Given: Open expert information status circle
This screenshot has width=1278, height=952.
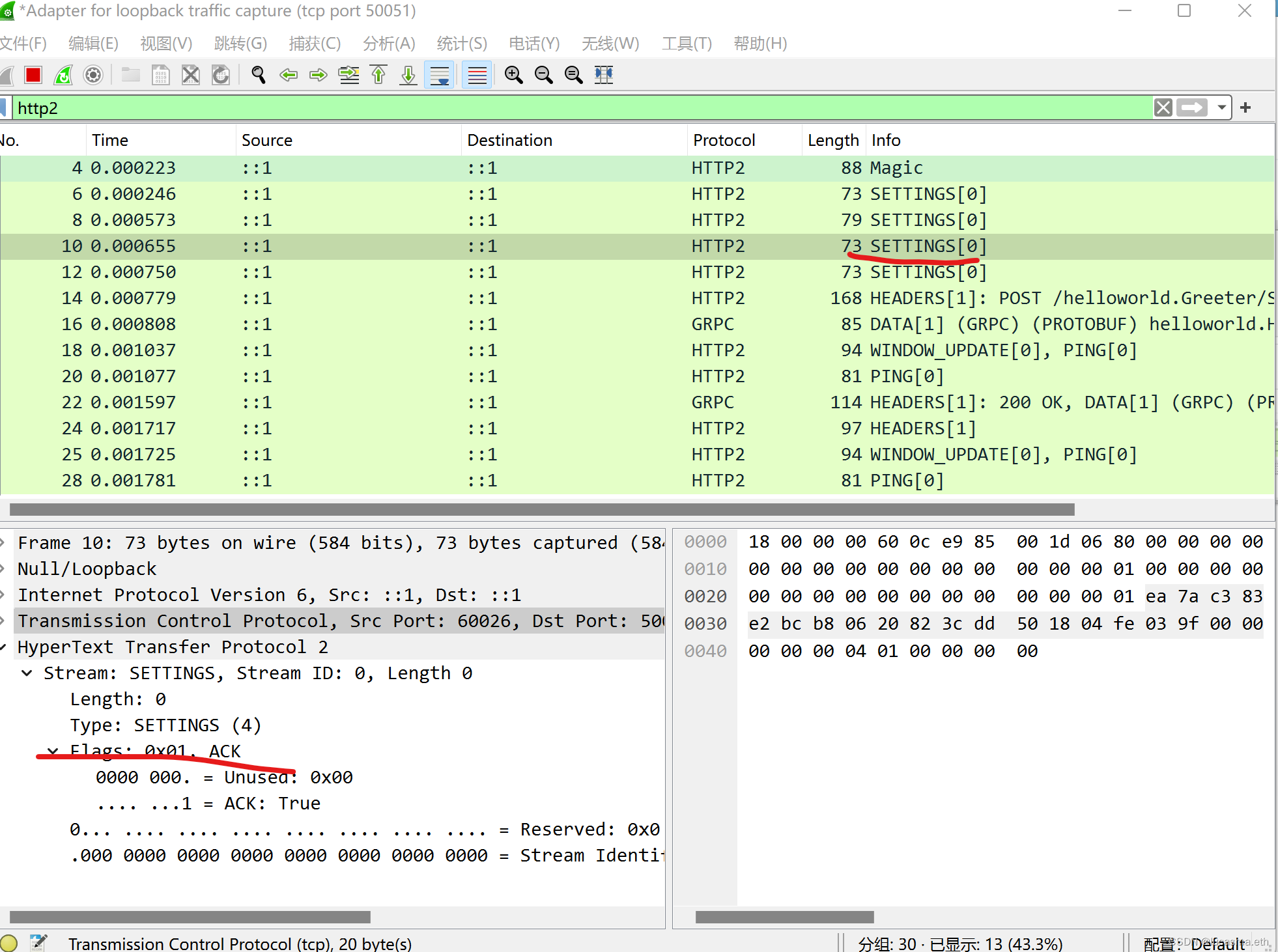Looking at the screenshot, I should coord(8,943).
